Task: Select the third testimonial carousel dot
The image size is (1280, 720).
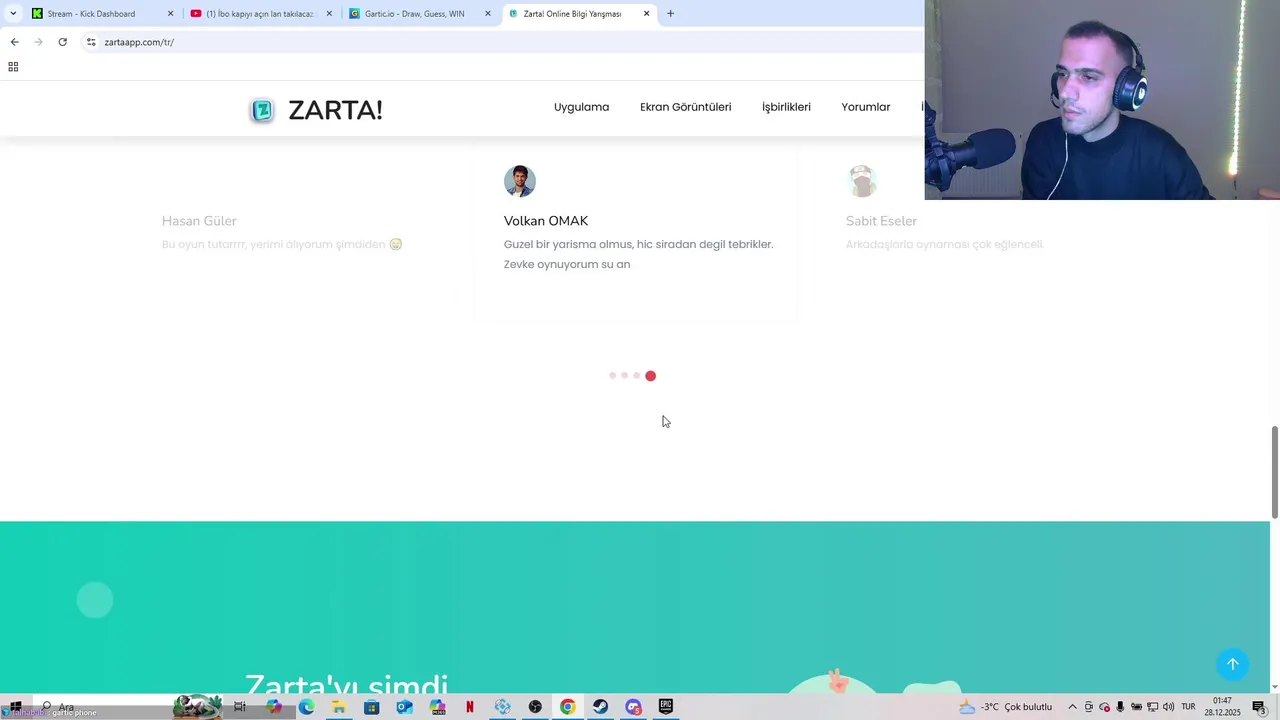Action: [636, 376]
